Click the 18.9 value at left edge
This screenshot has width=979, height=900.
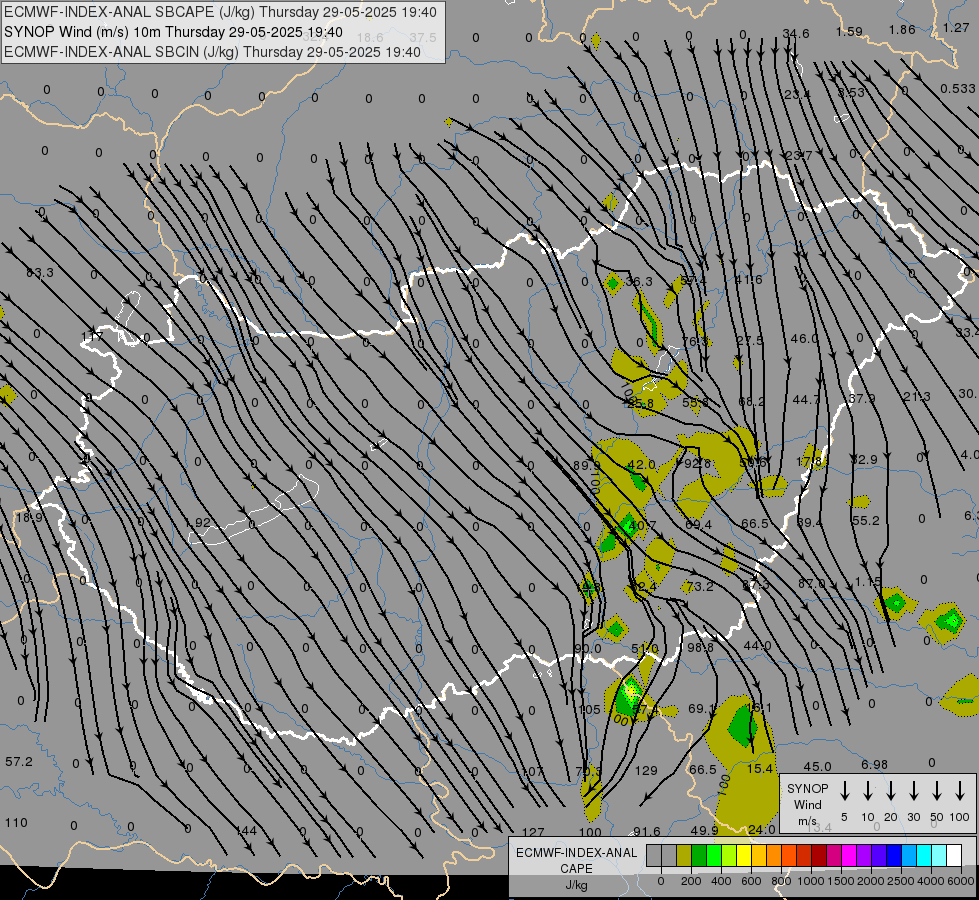(29, 517)
